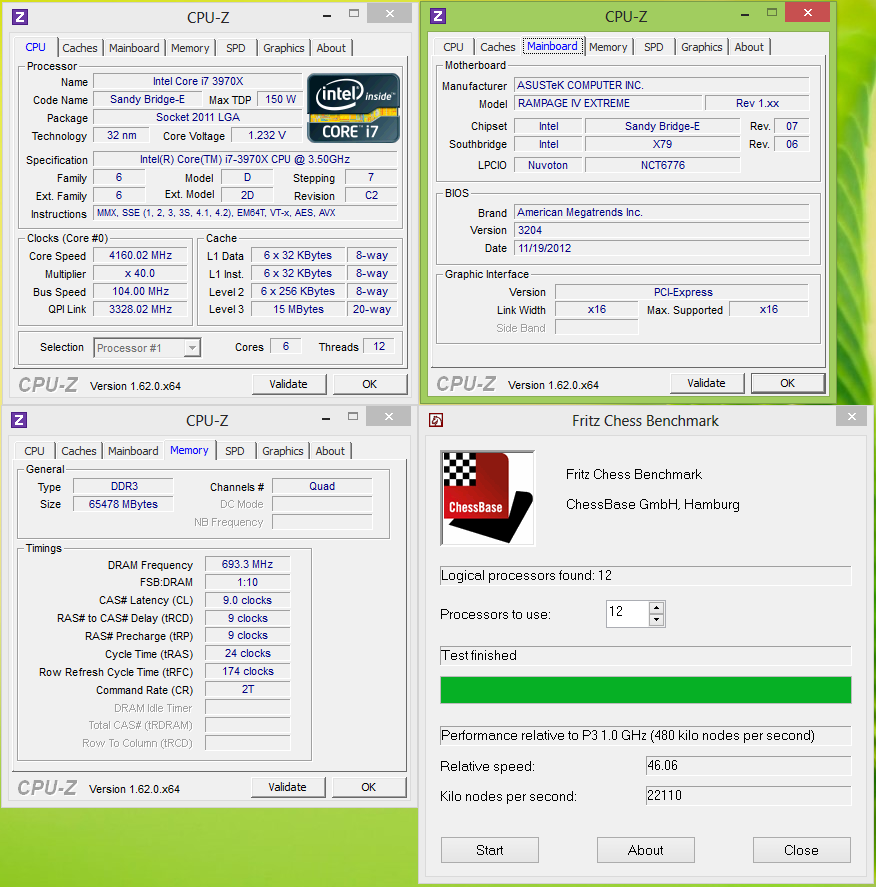Open About tab in the Processor window
Screen dimensions: 876x887
331,48
